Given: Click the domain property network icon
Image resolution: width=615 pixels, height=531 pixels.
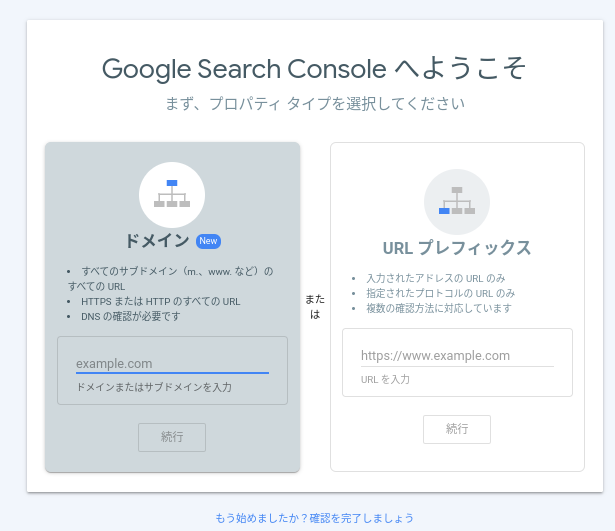Looking at the screenshot, I should (x=172, y=195).
